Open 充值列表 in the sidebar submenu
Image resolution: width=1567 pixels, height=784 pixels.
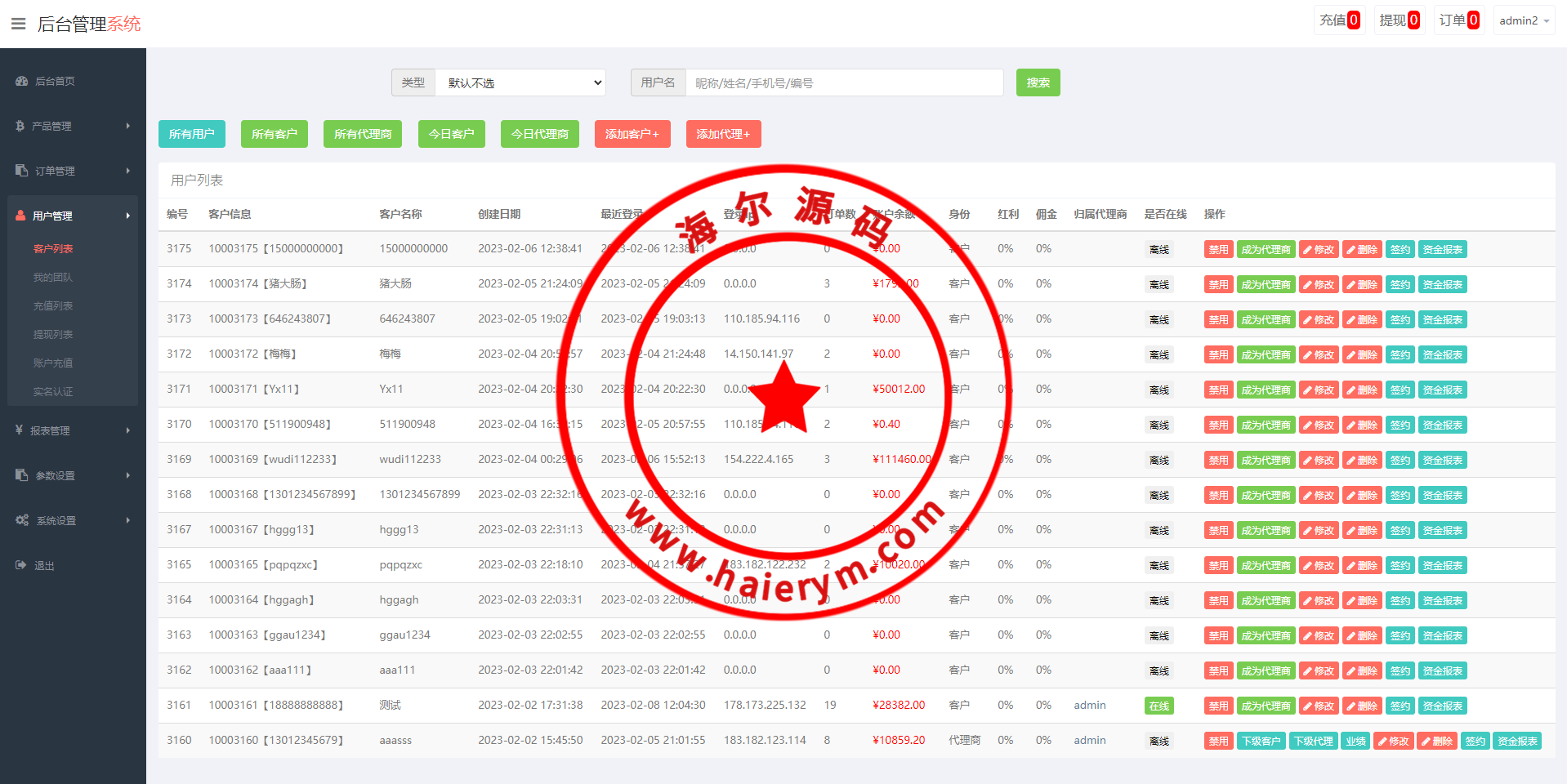point(53,305)
